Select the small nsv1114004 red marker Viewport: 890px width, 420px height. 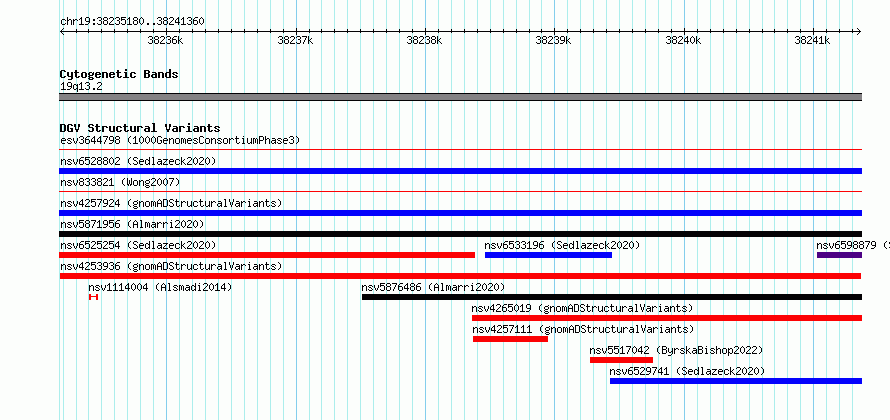[x=94, y=297]
